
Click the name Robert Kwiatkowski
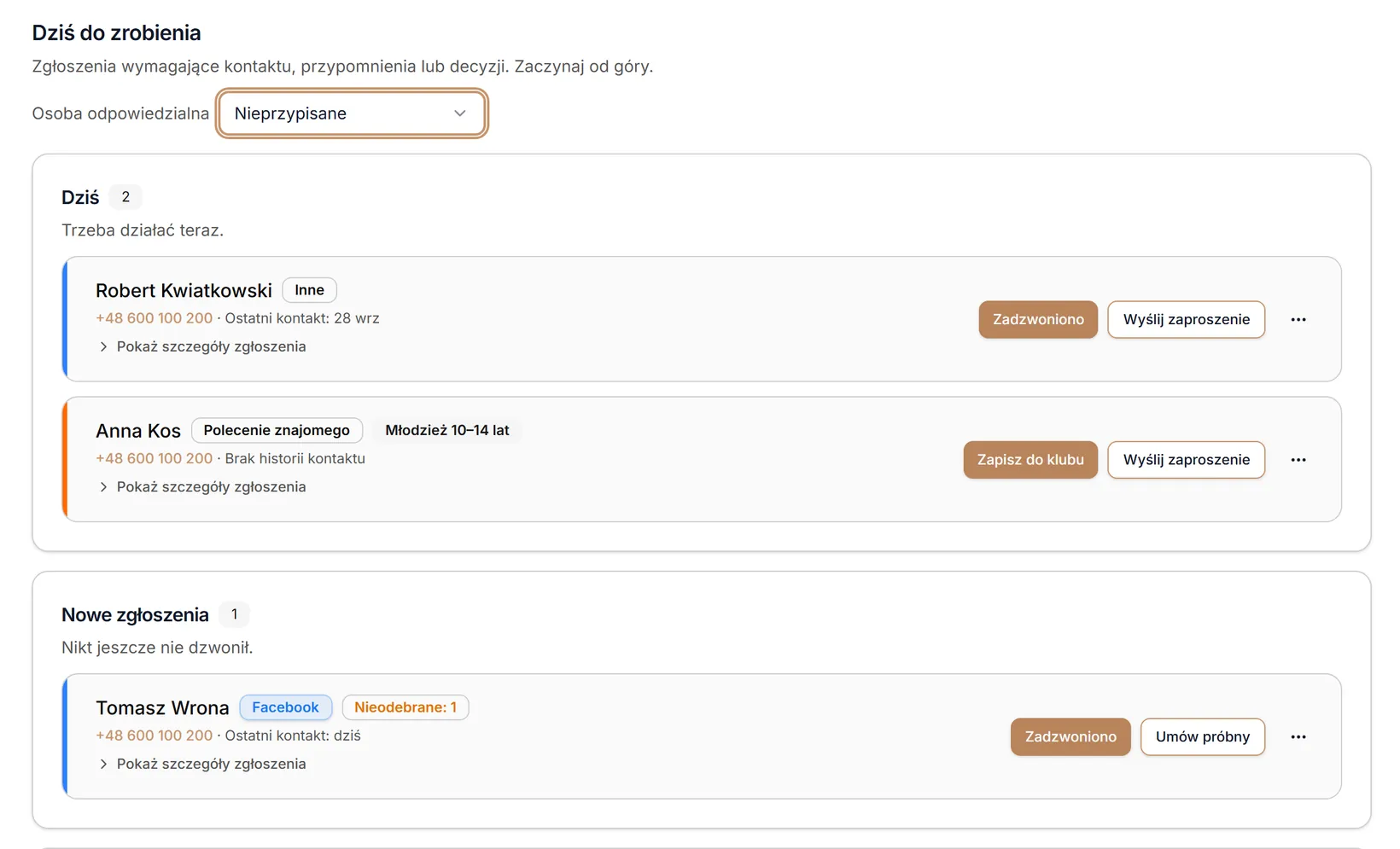(184, 290)
